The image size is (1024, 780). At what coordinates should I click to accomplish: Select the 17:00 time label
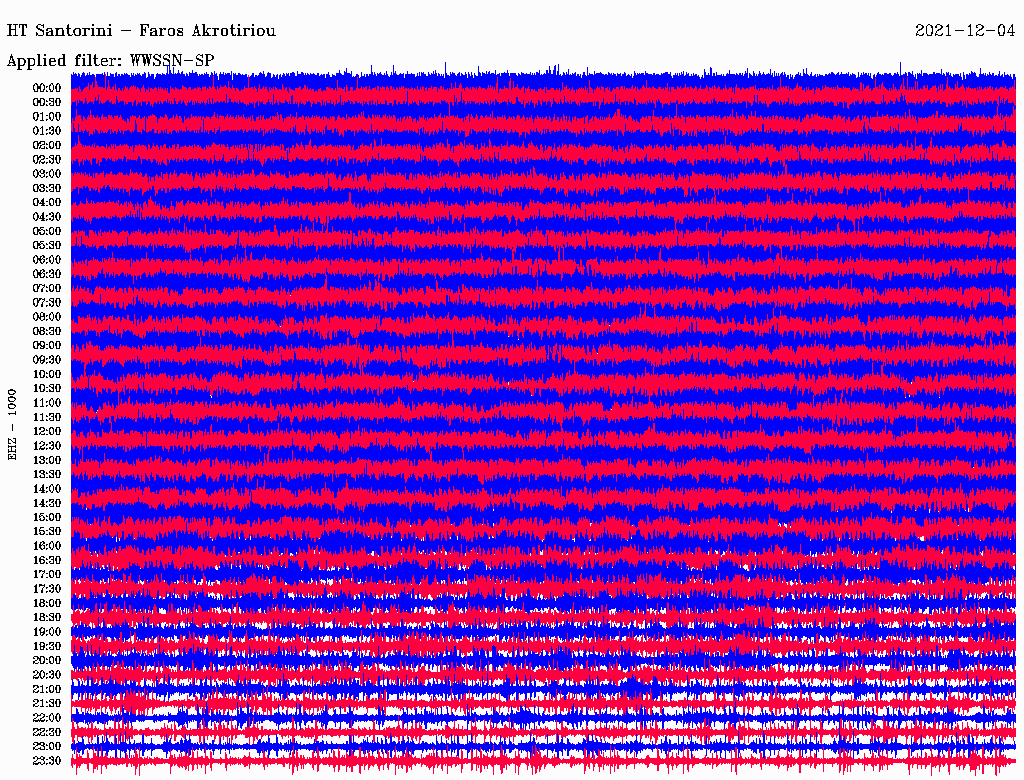click(x=46, y=574)
